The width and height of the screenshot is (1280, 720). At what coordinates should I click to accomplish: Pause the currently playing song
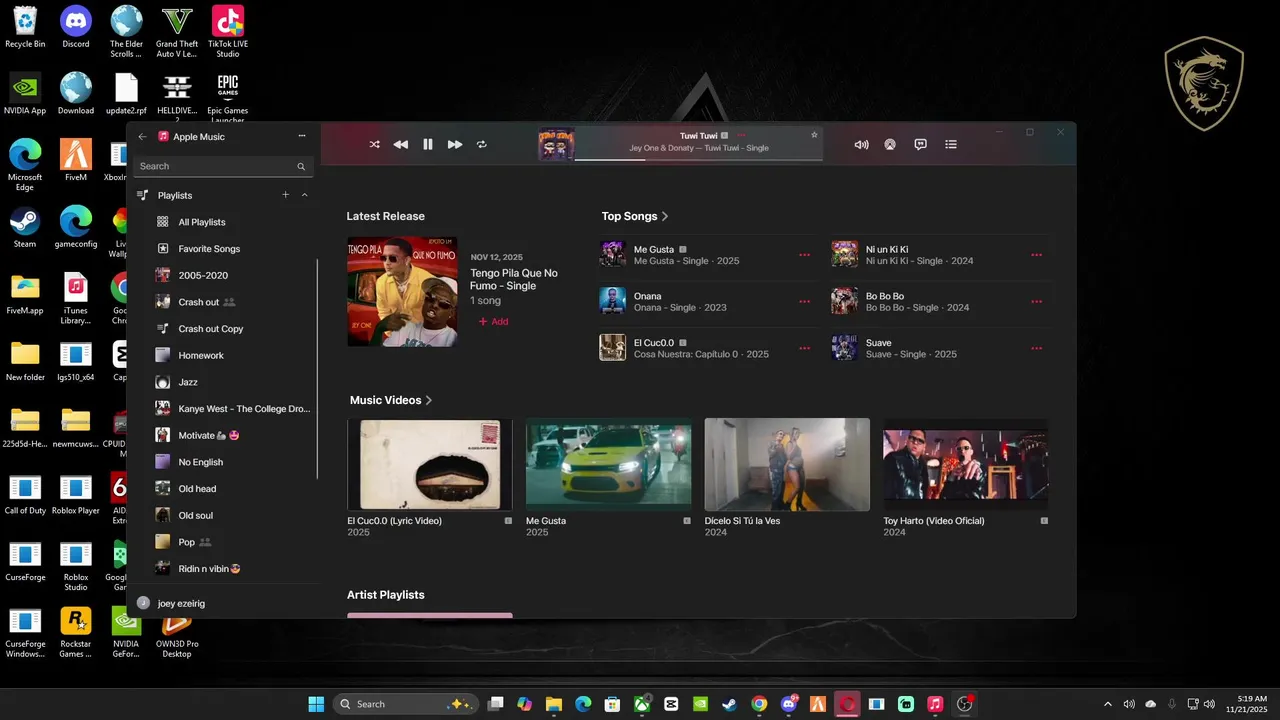click(x=428, y=144)
